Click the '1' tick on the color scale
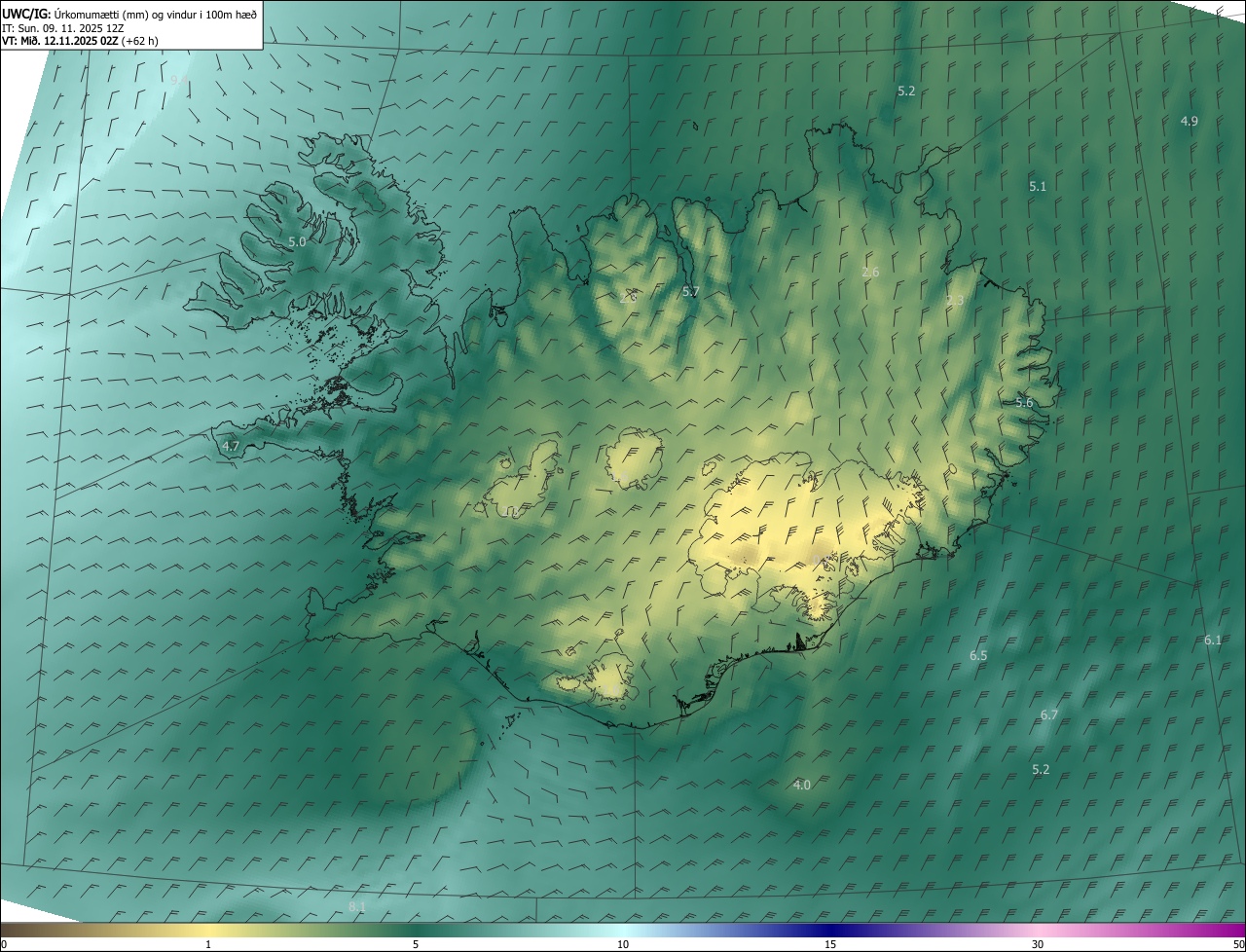This screenshot has width=1246, height=952. [208, 945]
